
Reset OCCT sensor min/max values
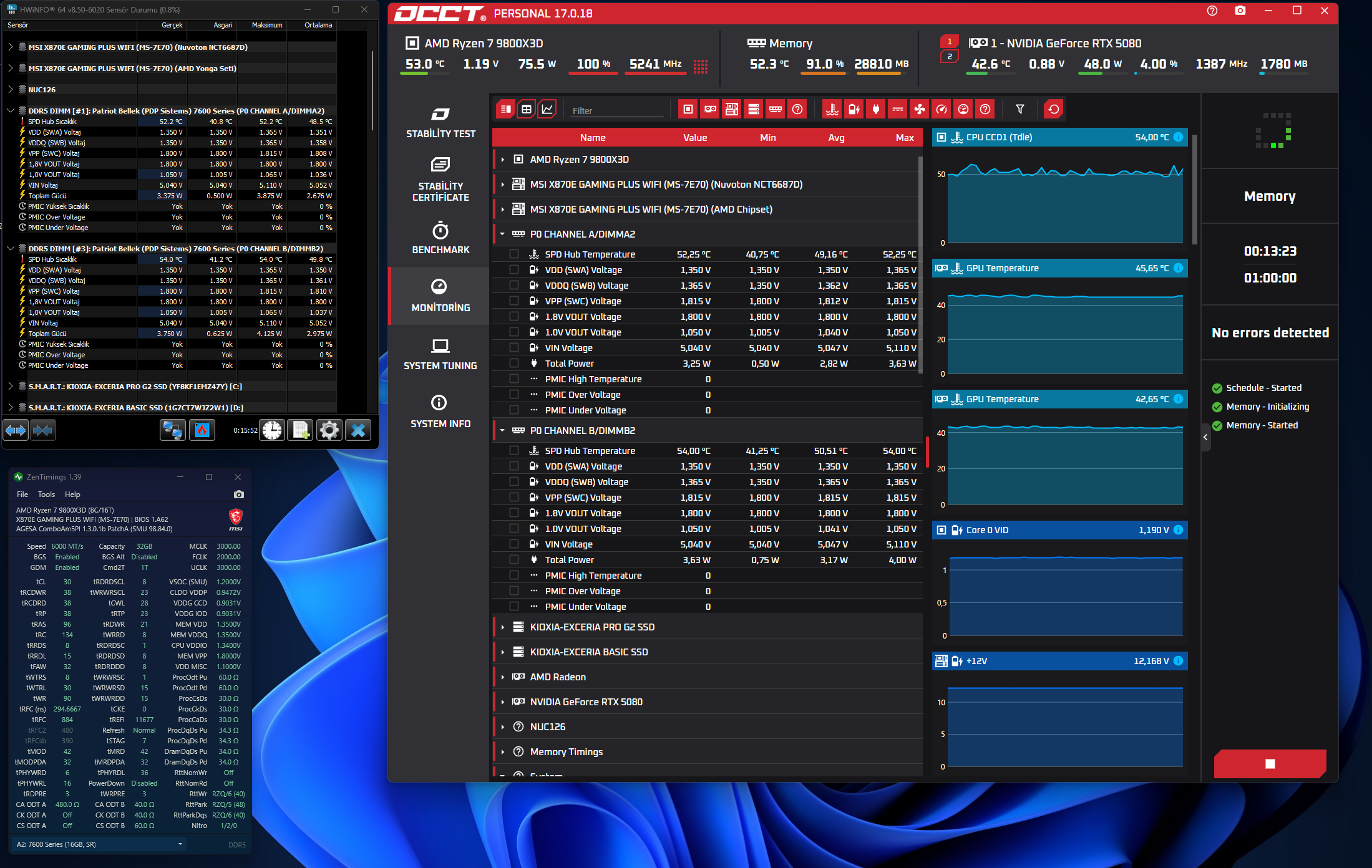coord(1054,110)
